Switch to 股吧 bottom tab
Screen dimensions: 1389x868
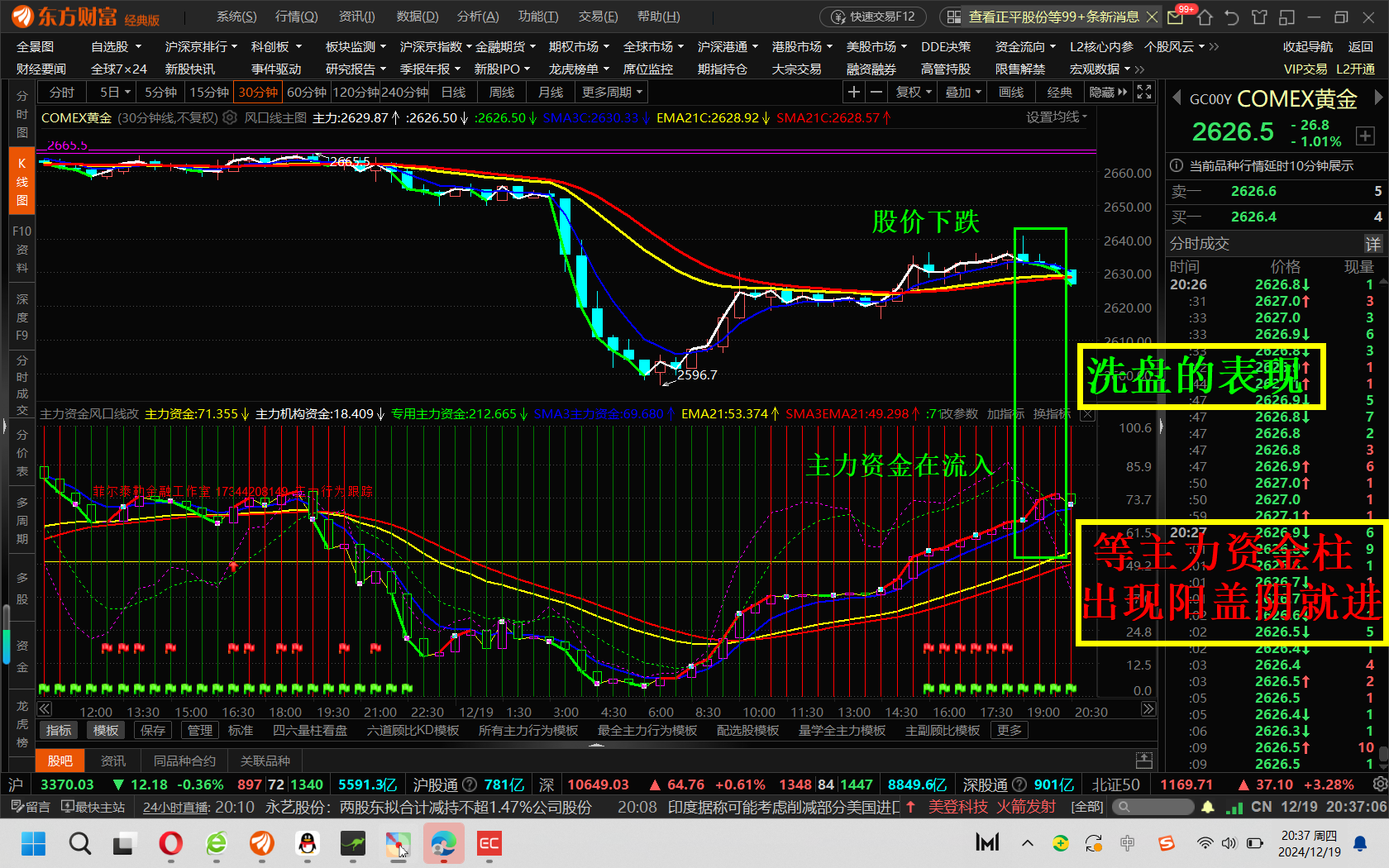click(x=60, y=761)
